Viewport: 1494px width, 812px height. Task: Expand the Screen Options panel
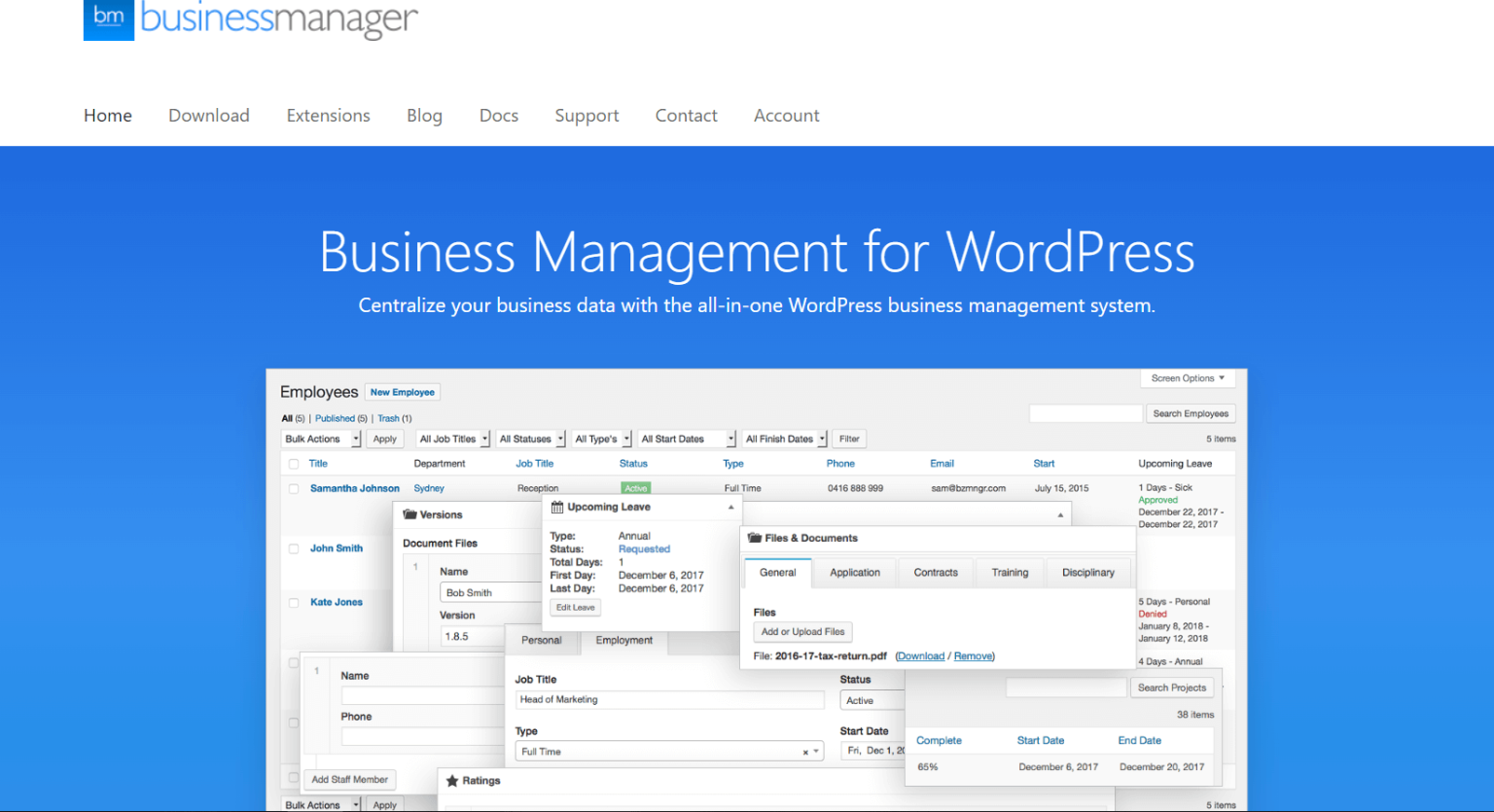coord(1186,378)
